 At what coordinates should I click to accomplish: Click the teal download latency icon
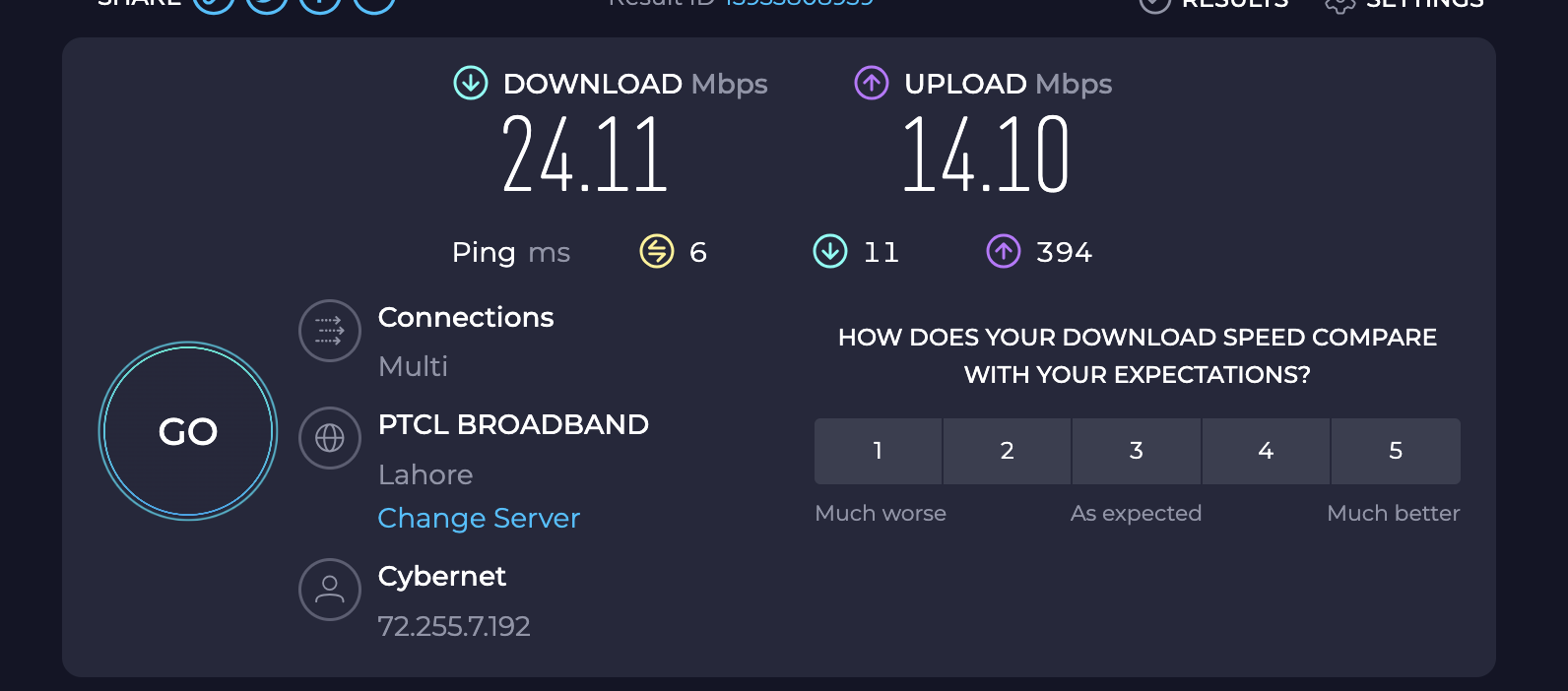point(830,251)
